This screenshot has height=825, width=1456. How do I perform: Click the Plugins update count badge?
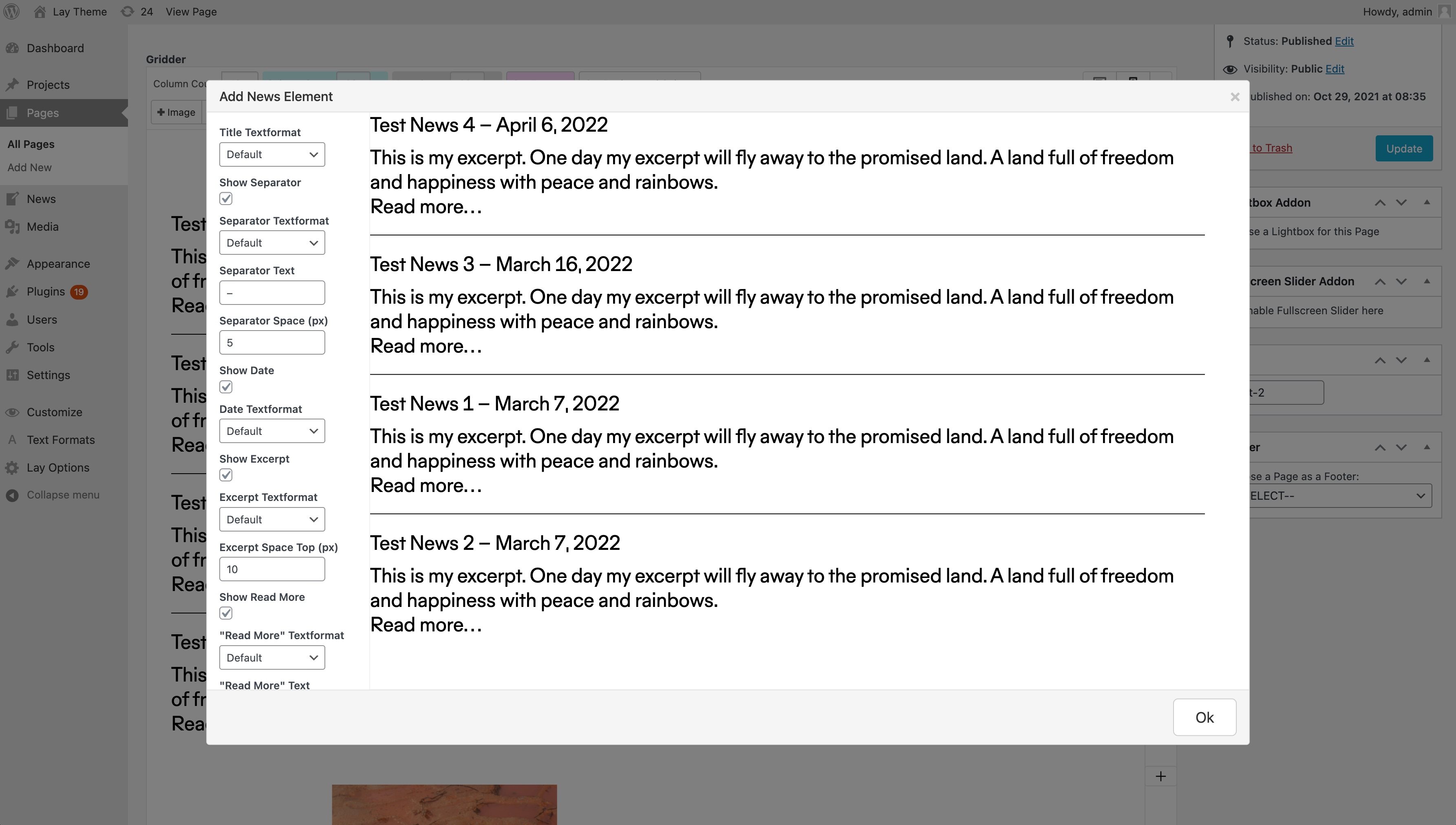(79, 292)
